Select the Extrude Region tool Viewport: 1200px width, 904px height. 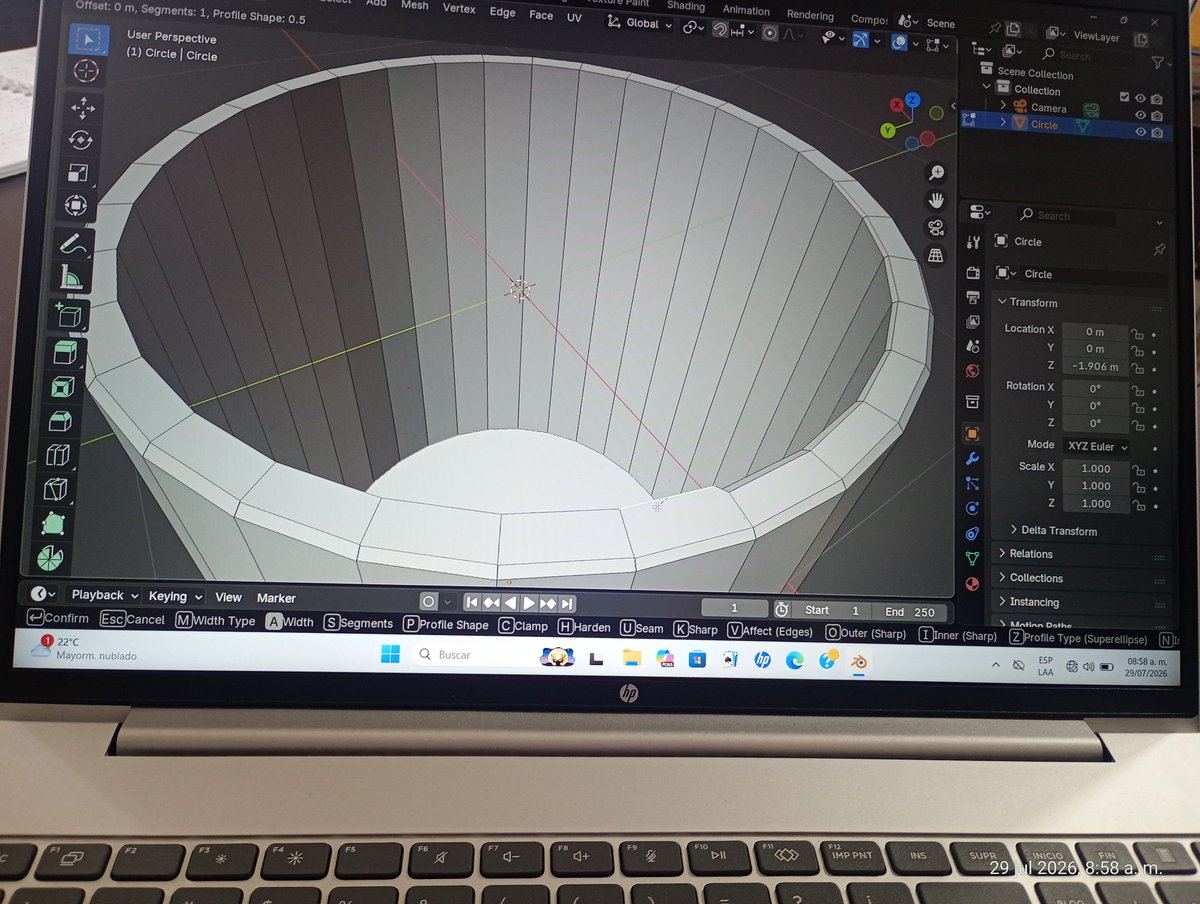pyautogui.click(x=65, y=353)
